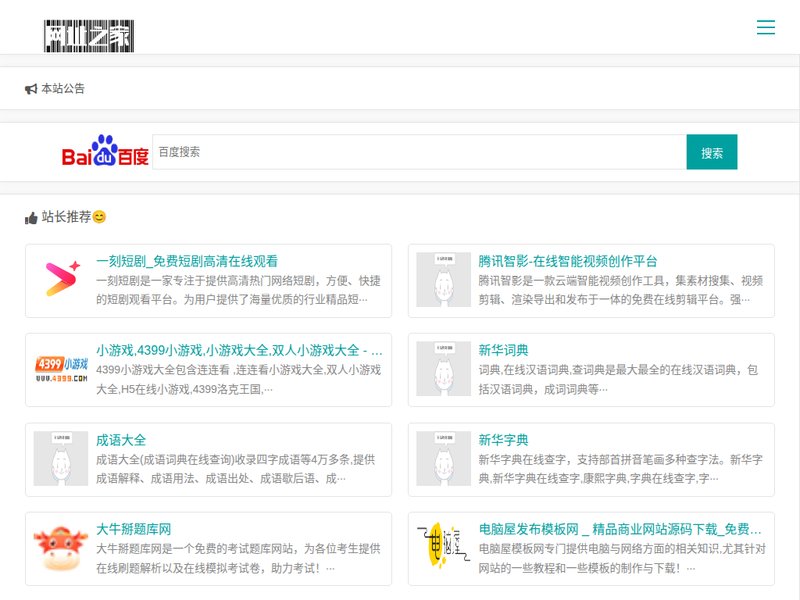800x600 pixels.
Task: Click the 站长推荐 heading text
Action: 66,217
